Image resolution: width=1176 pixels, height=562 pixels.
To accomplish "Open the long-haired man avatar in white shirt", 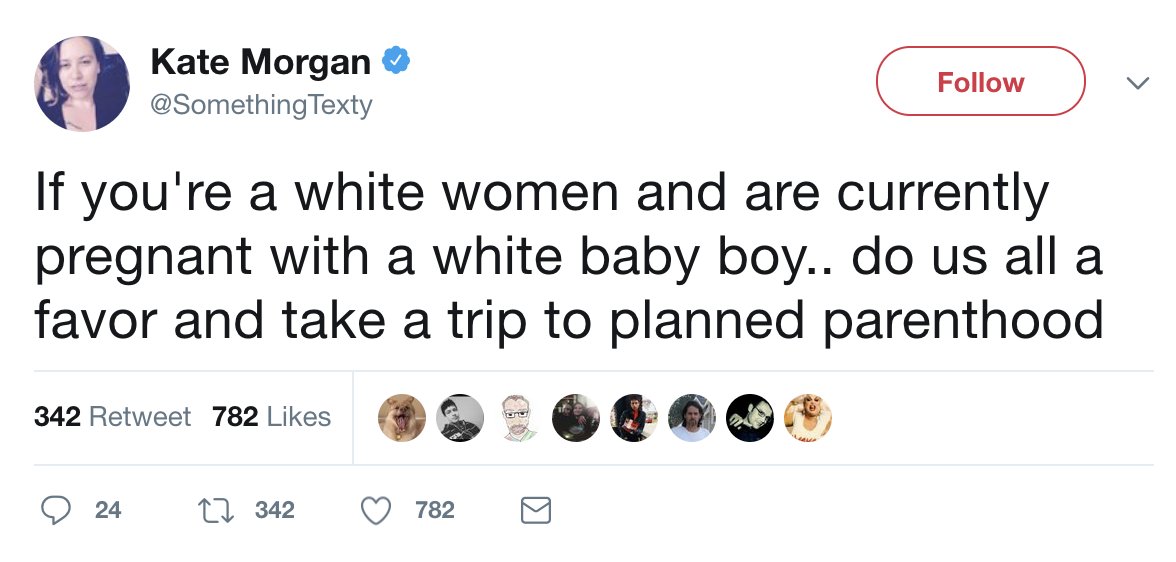I will pyautogui.click(x=692, y=418).
